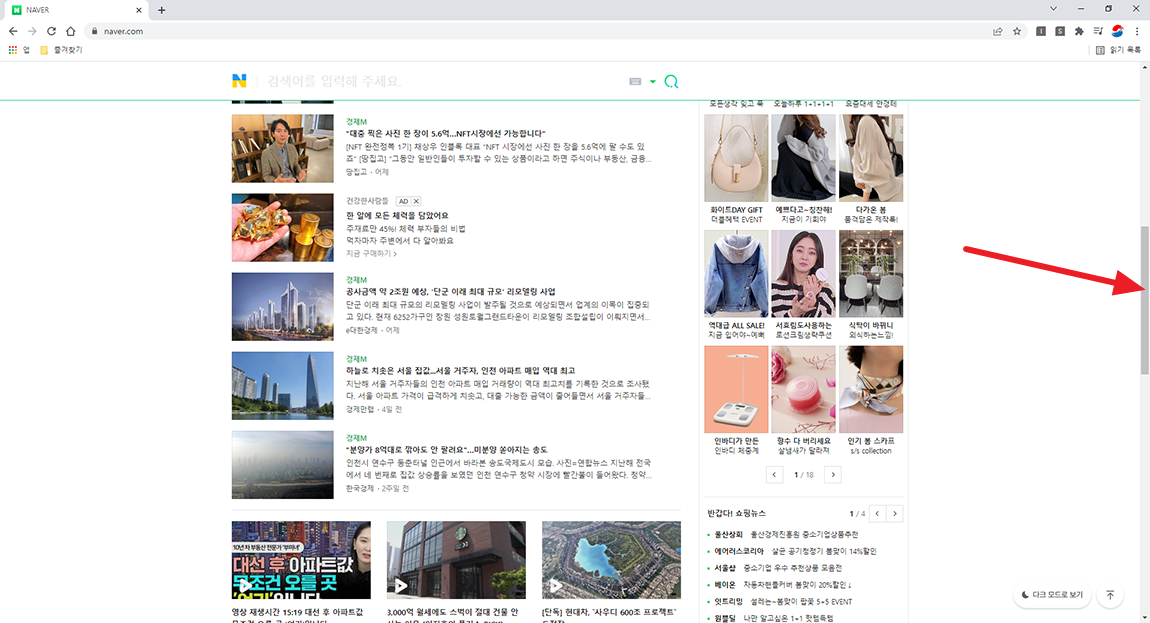
Task: Go to next shopping page of 18
Action: click(x=833, y=475)
